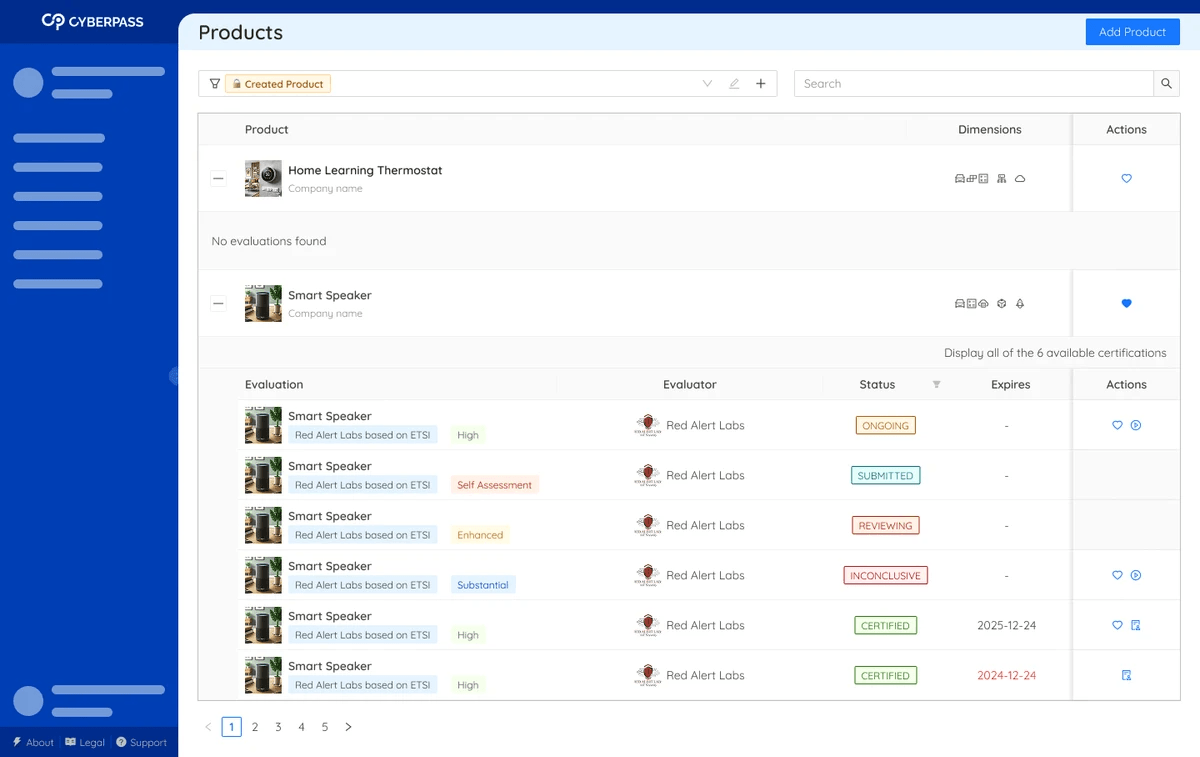Click play icon in the INCONCLUSIVE evaluation row
The image size is (1200, 757).
click(x=1136, y=576)
